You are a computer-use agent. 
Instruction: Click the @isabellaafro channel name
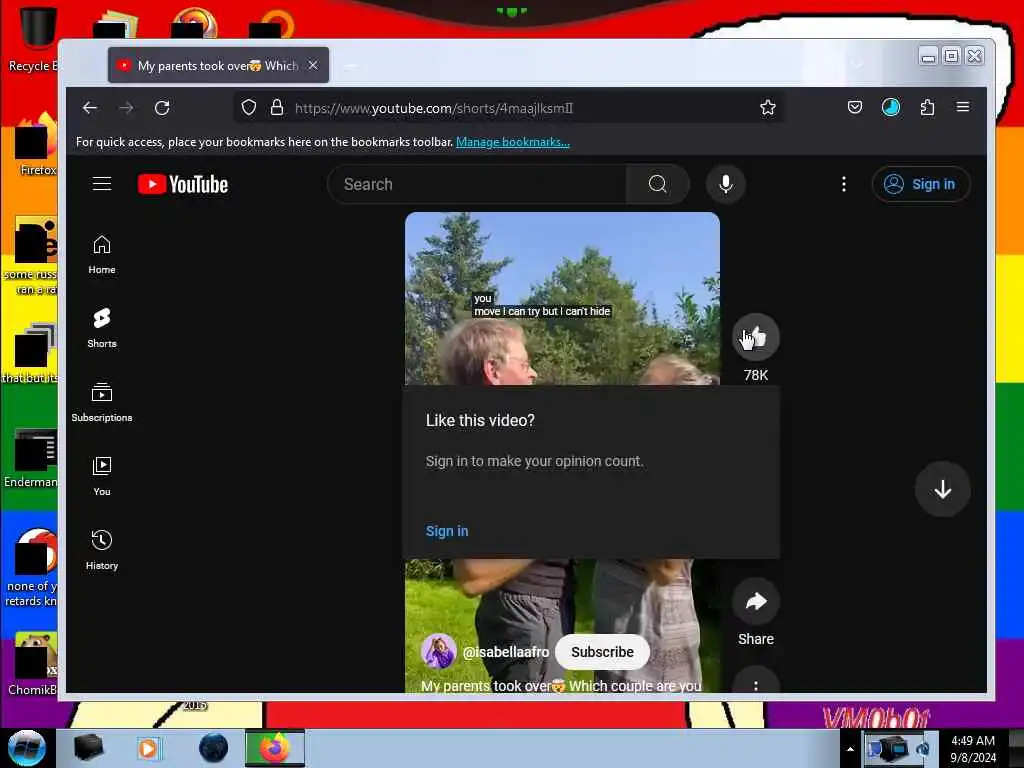pos(505,652)
